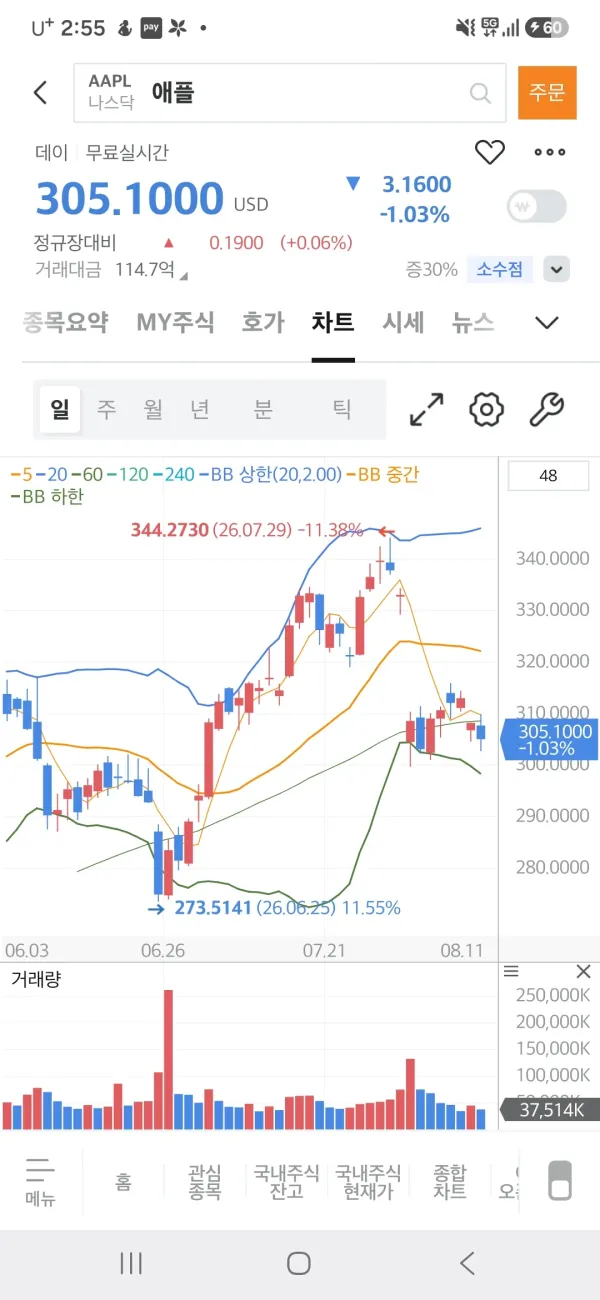Select the 월 monthly period
The height and width of the screenshot is (1300, 600).
pyautogui.click(x=153, y=409)
